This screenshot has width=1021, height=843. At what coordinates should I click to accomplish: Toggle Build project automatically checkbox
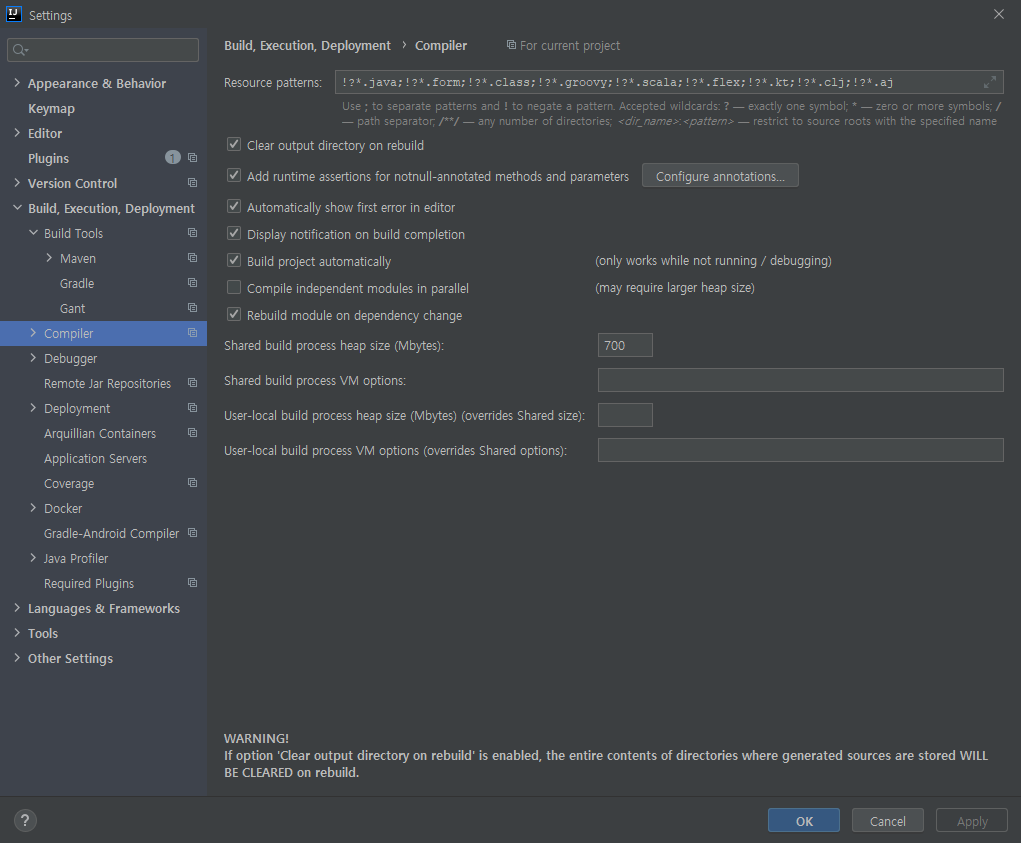[234, 260]
